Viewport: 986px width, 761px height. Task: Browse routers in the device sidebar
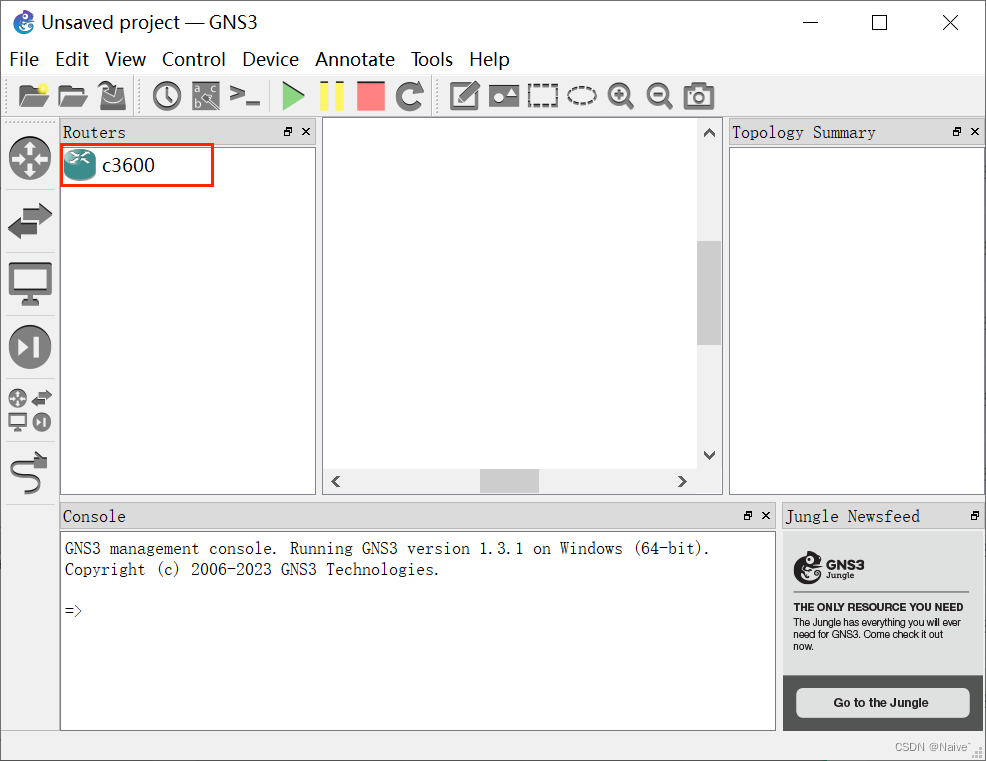30,158
